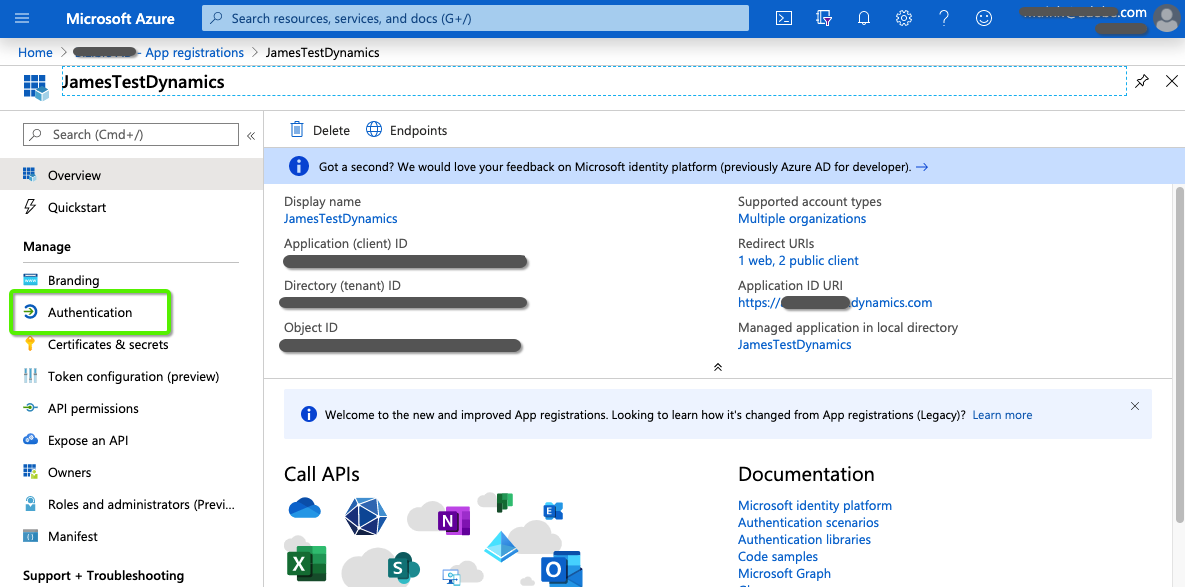
Task: Collapse the essentials section chevron
Action: pyautogui.click(x=718, y=367)
